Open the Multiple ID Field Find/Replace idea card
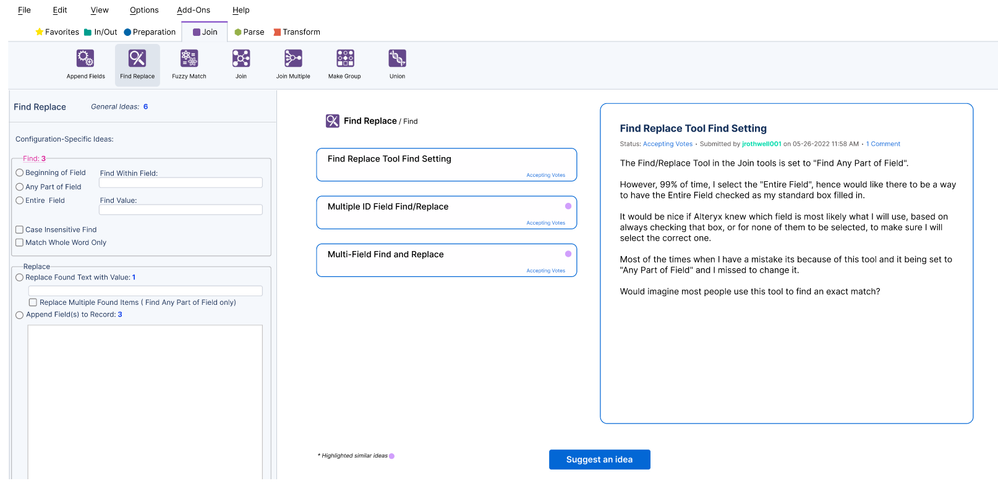 447,213
